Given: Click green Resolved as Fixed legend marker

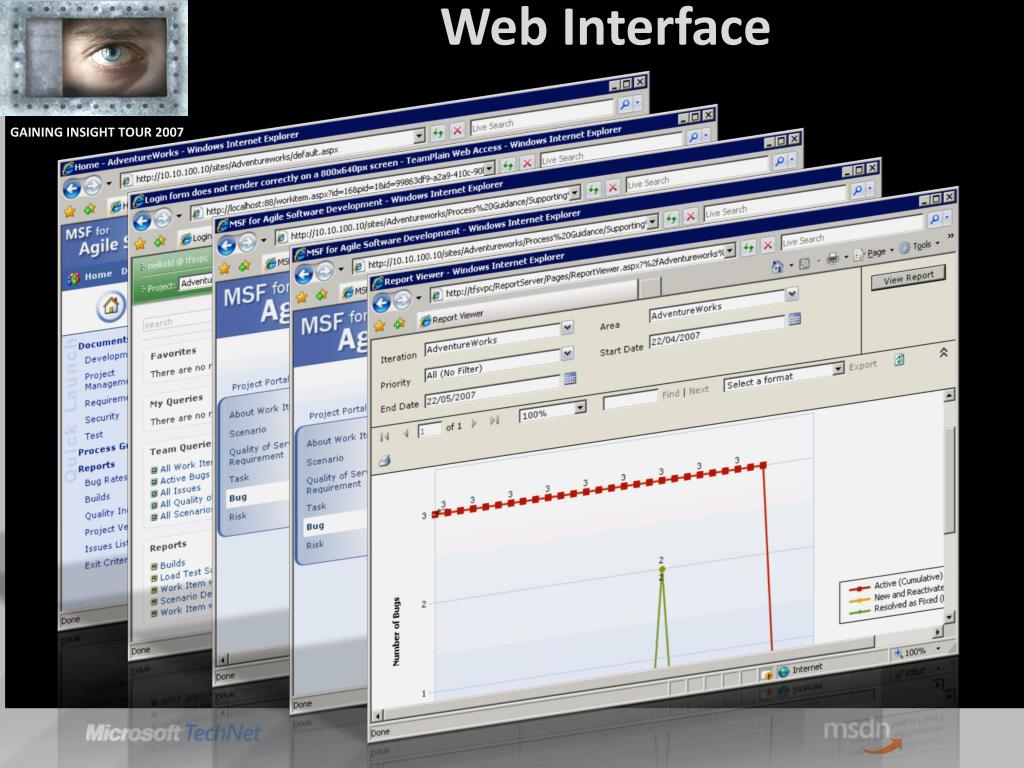Looking at the screenshot, I should click(x=859, y=611).
